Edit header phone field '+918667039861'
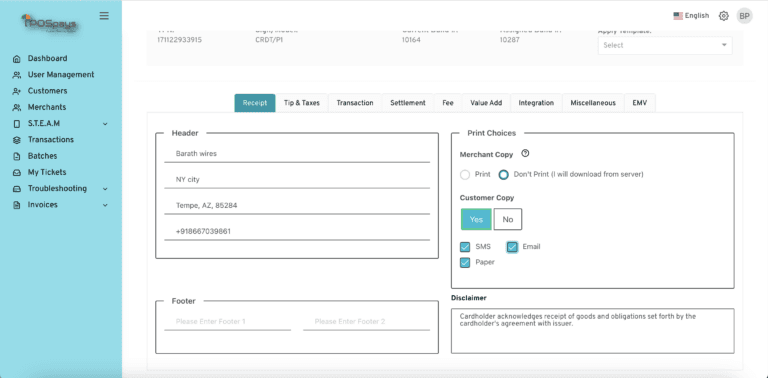768x378 pixels. [297, 232]
